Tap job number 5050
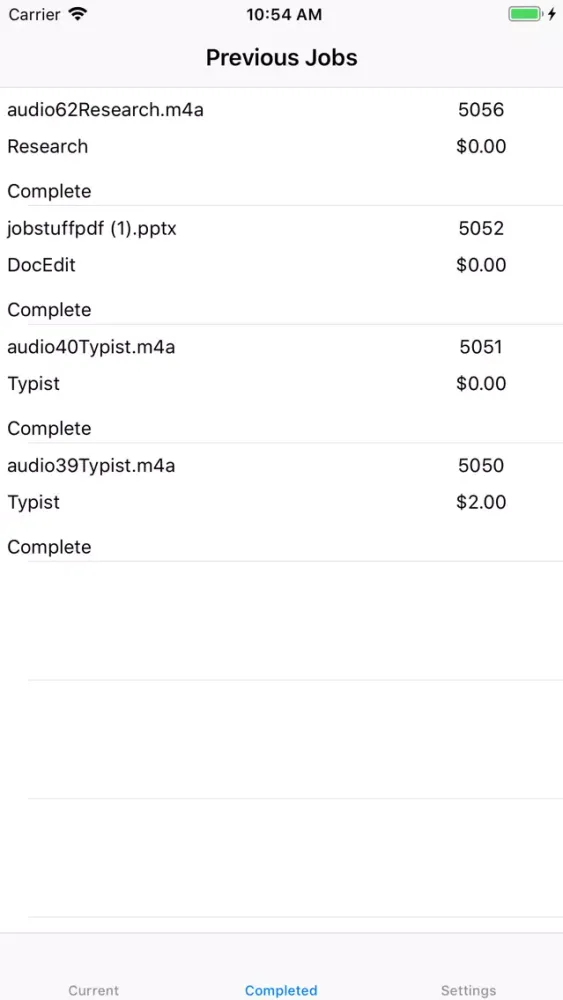Screen dimensions: 563x1000 tap(481, 466)
